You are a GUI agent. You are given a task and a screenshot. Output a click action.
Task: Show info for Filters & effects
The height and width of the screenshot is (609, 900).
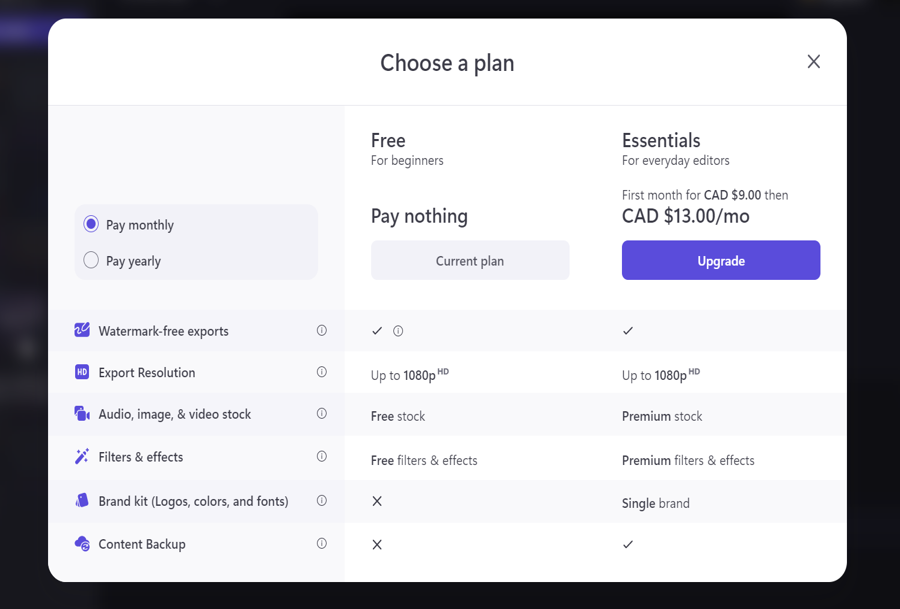322,457
